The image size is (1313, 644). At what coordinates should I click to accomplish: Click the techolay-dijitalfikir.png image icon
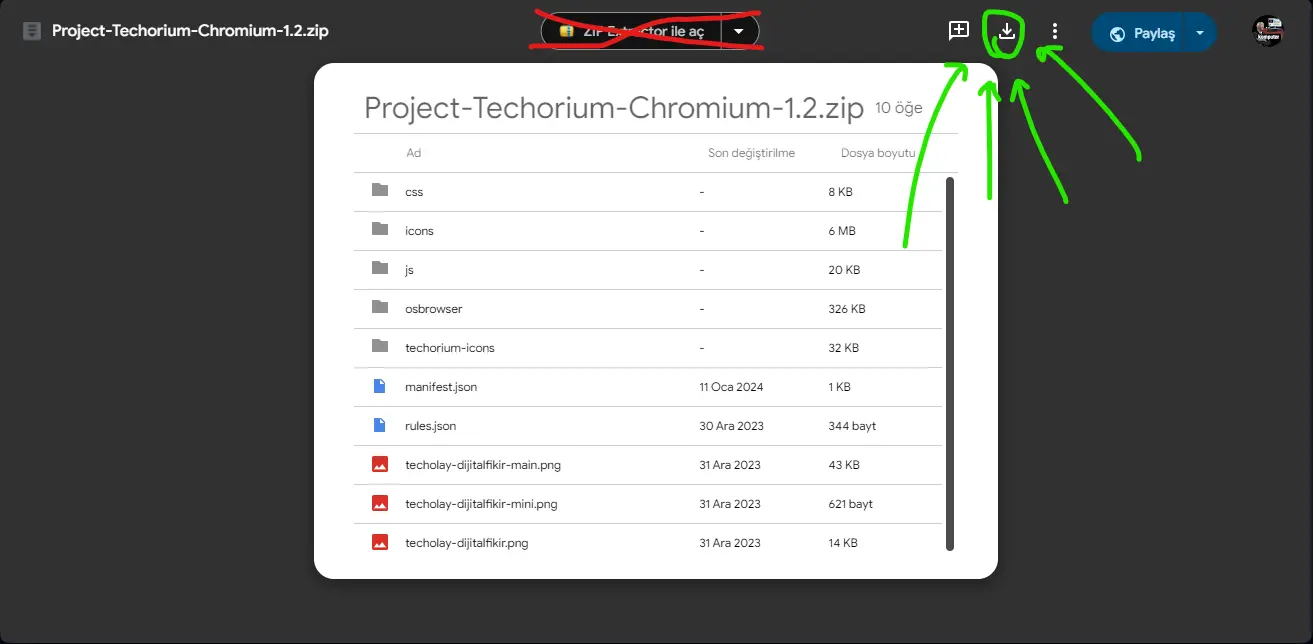click(x=379, y=542)
